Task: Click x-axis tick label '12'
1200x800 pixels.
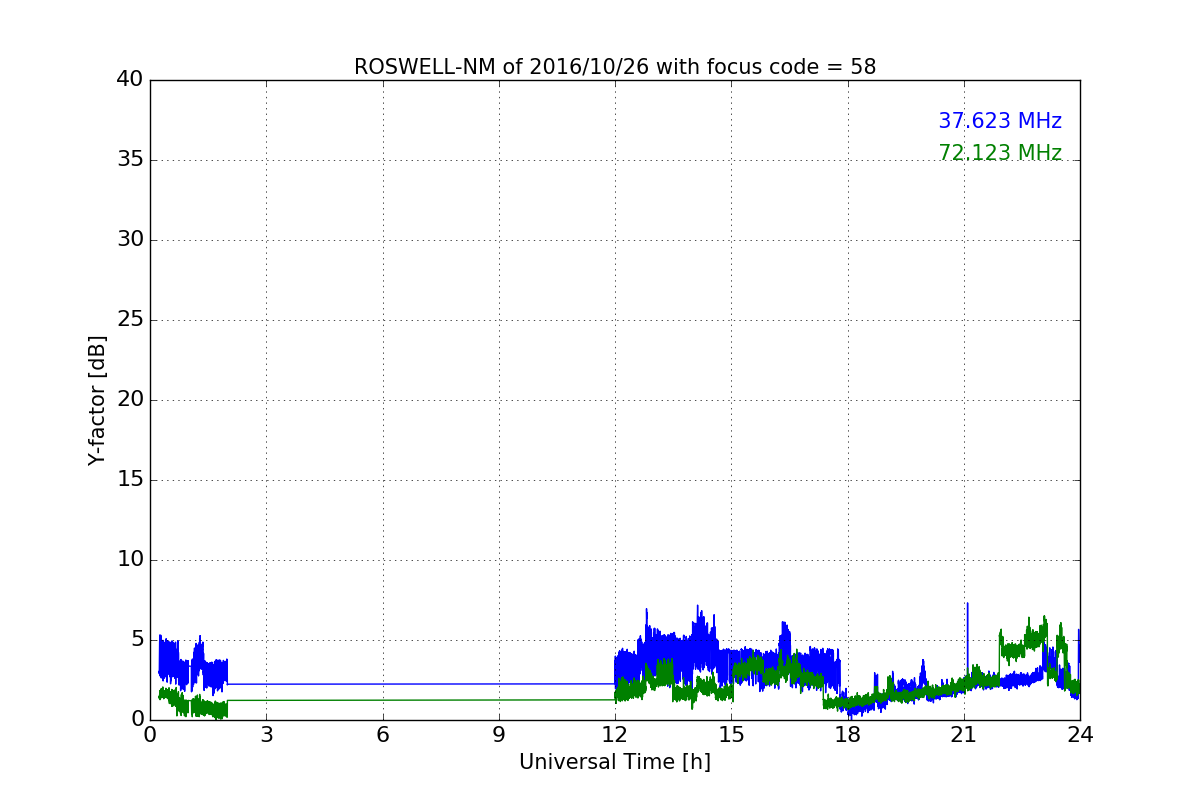Action: pyautogui.click(x=615, y=735)
